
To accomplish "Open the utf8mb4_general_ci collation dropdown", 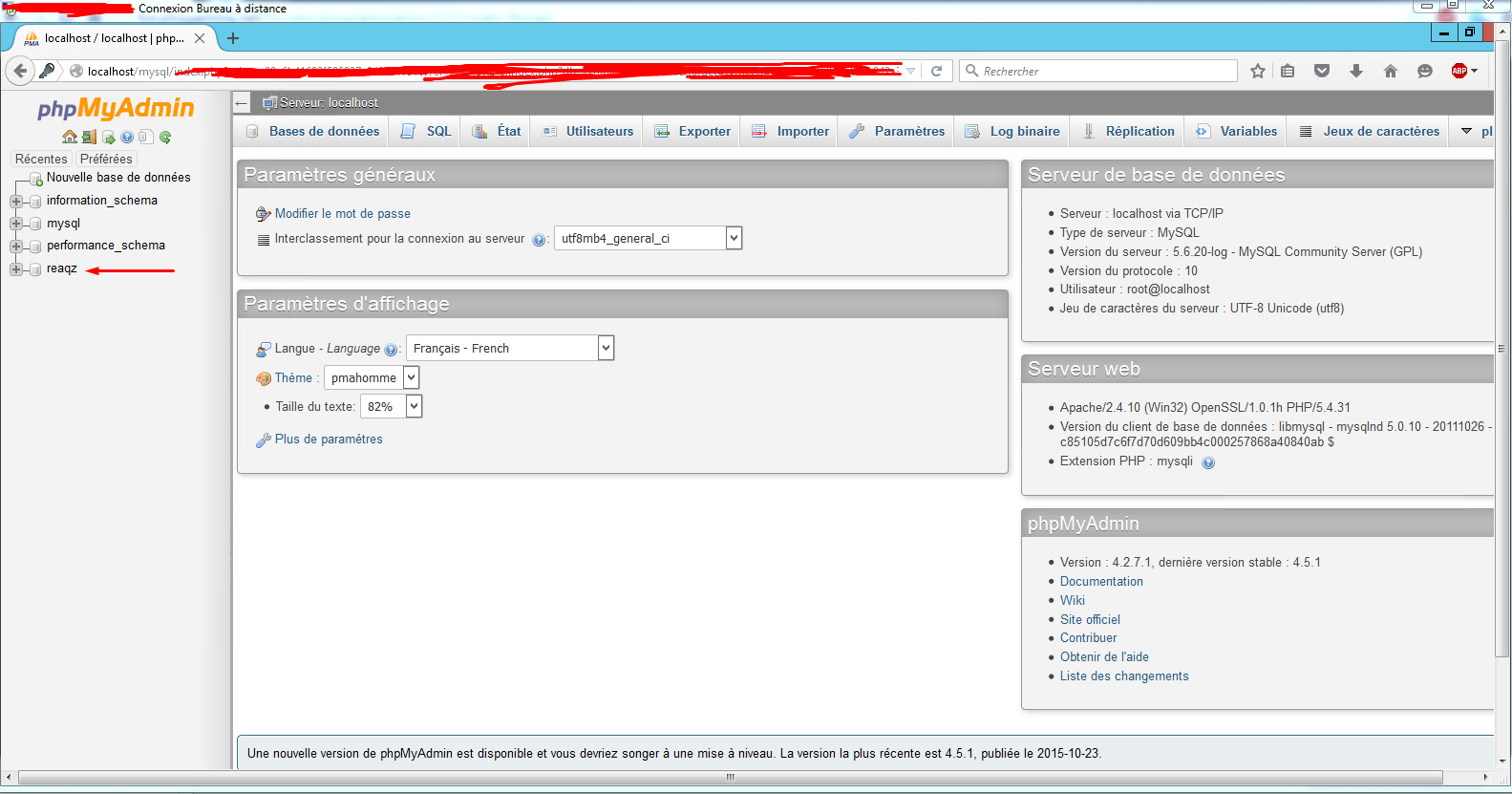I will coord(649,238).
